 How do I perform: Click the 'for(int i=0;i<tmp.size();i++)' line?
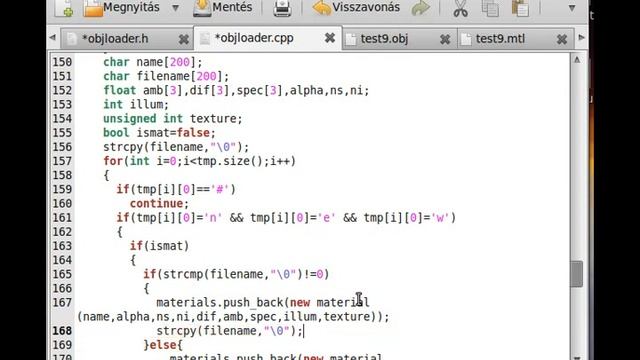tap(199, 161)
